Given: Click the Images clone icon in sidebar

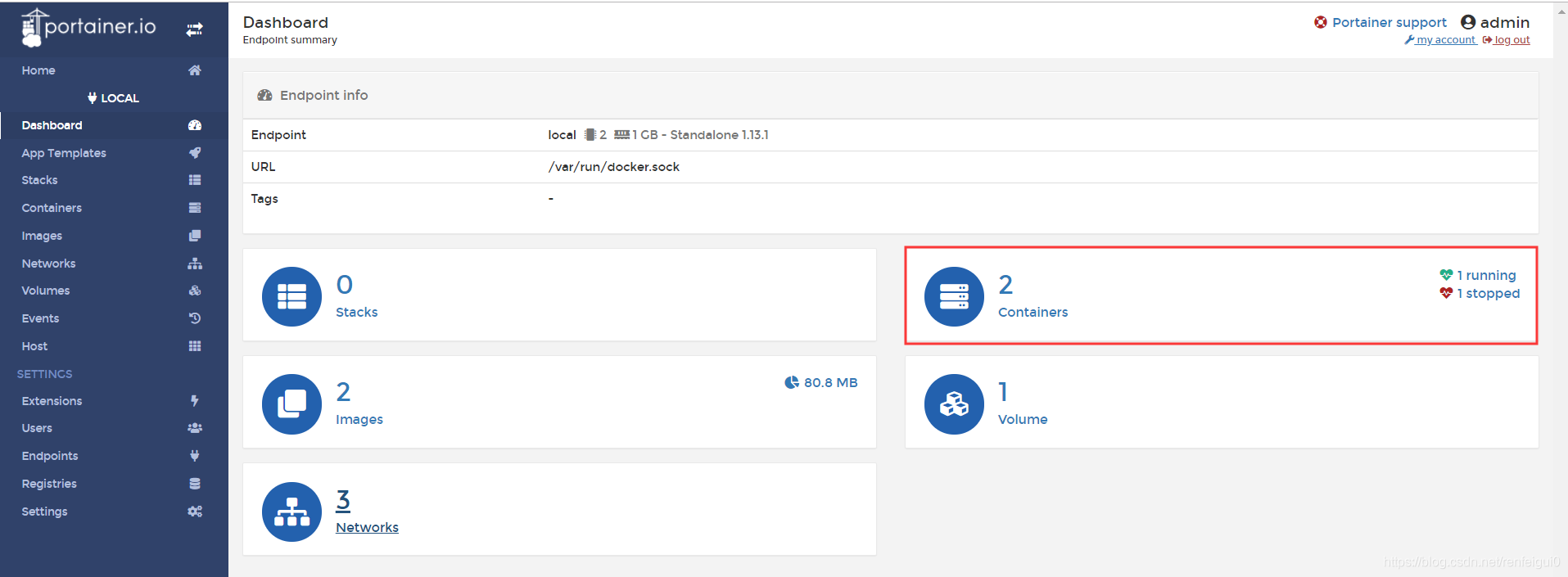Looking at the screenshot, I should coord(195,236).
